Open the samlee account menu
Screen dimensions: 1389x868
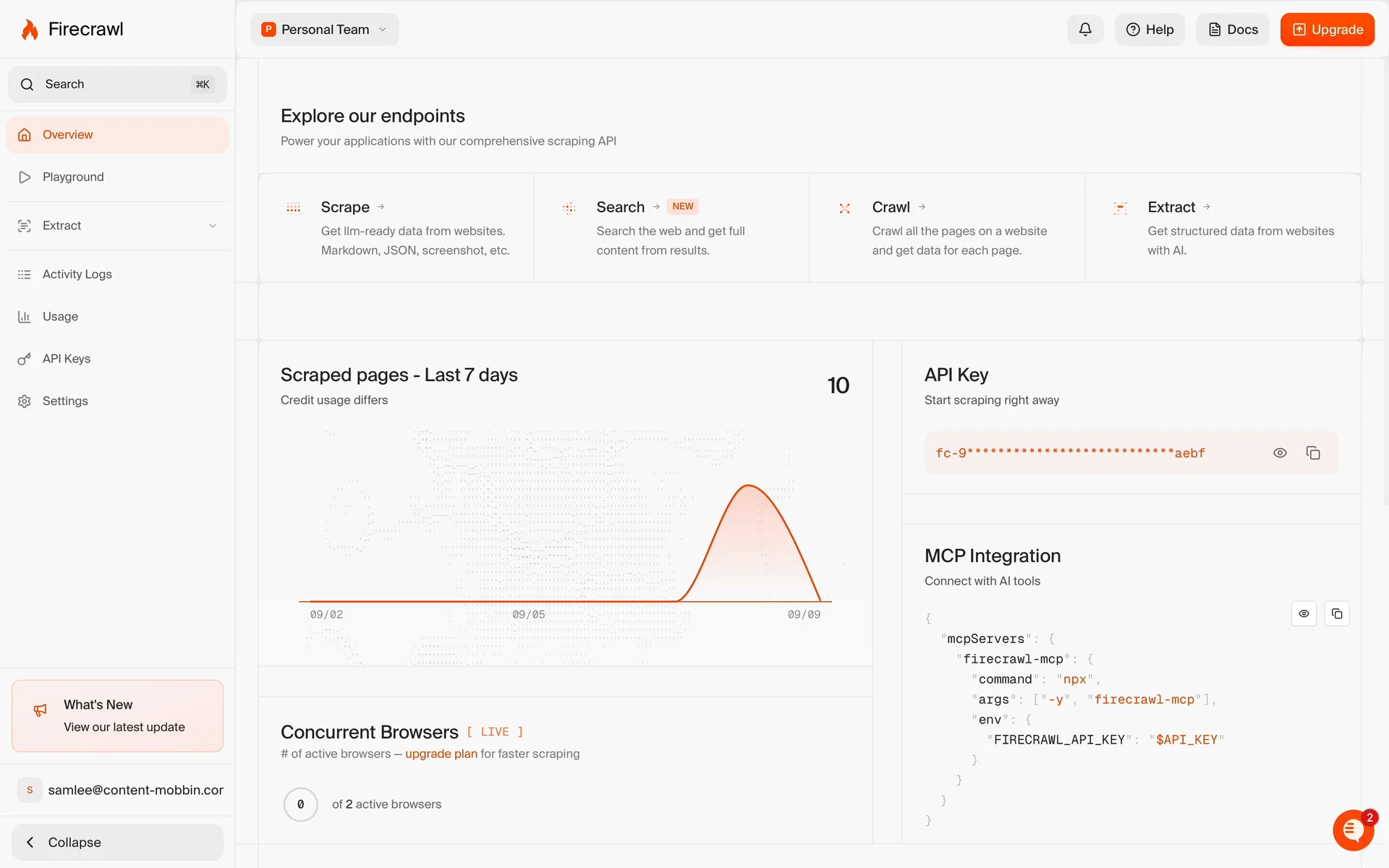tap(120, 790)
